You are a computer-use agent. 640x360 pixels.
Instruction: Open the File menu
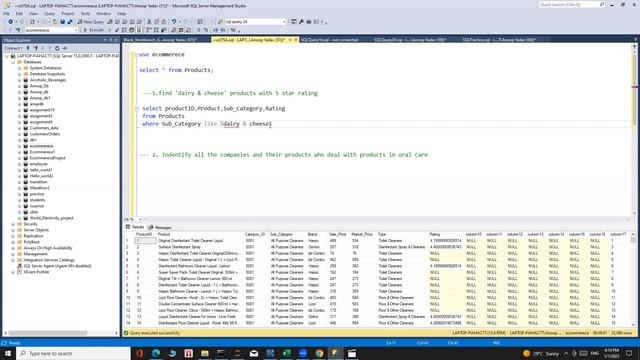coord(7,13)
